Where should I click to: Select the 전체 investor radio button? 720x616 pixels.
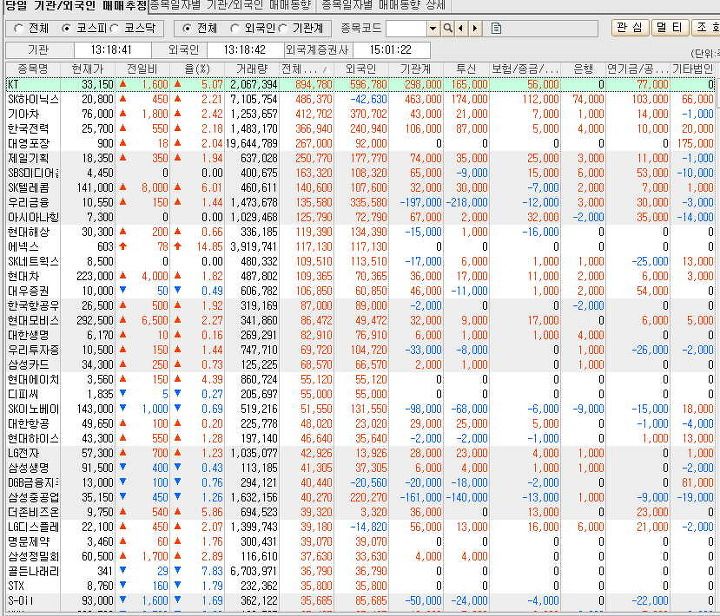186,28
